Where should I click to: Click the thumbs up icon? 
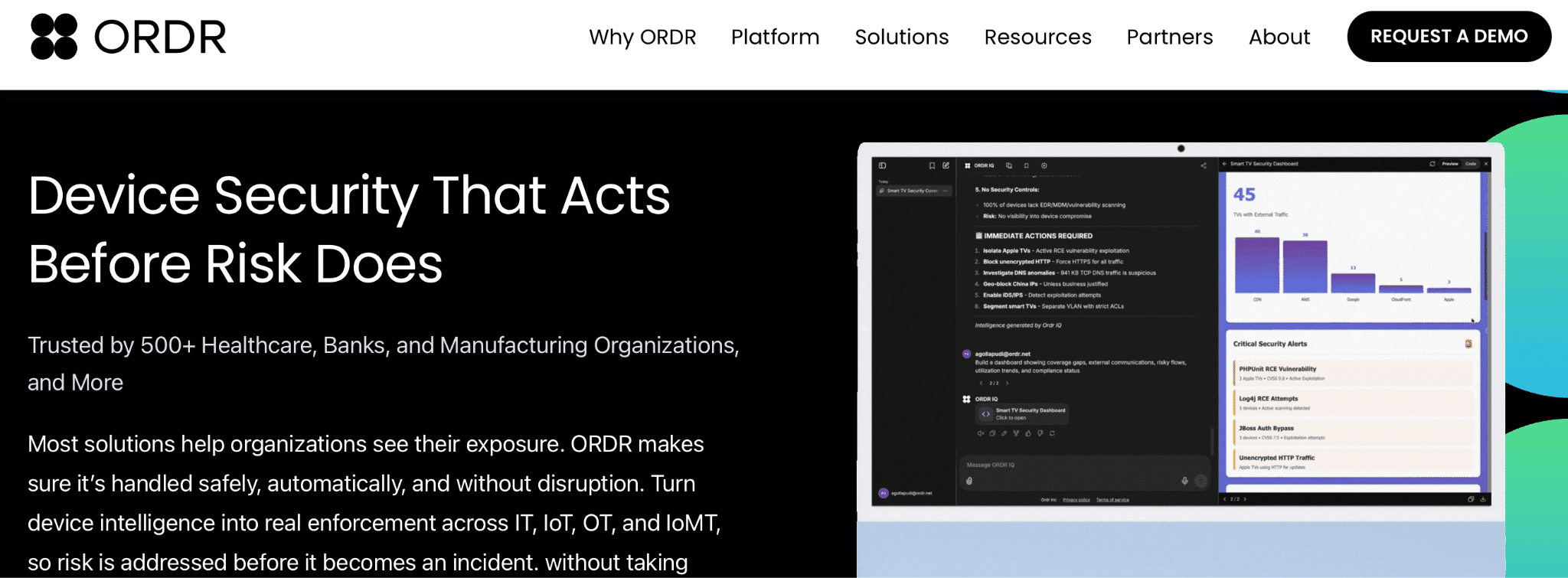tap(1028, 433)
